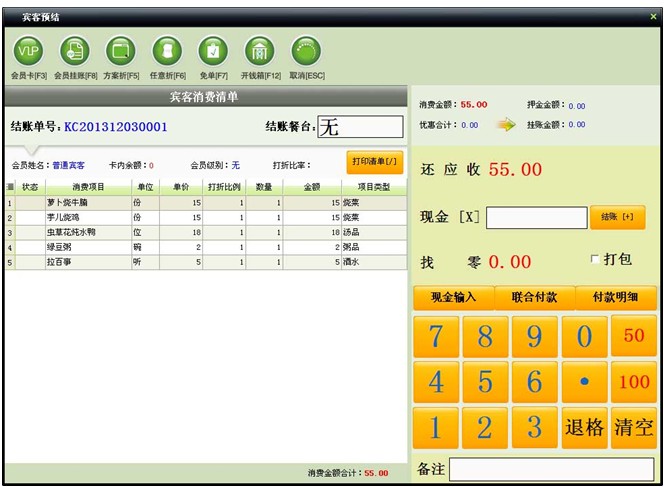Click the 会员卡 VIP card icon
Viewport: 664px width, 487px height.
pos(28,51)
